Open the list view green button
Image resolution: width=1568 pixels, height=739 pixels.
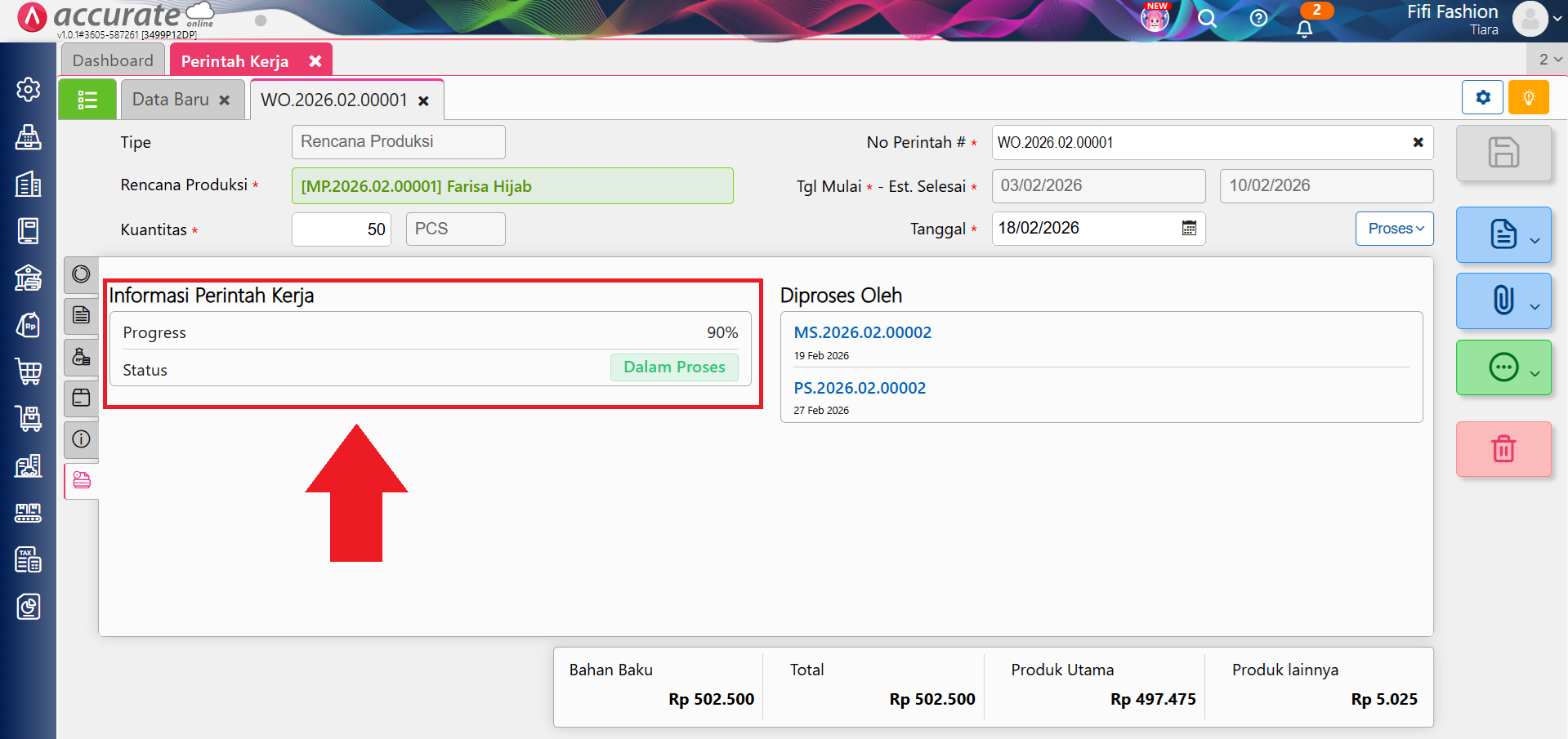pyautogui.click(x=87, y=100)
